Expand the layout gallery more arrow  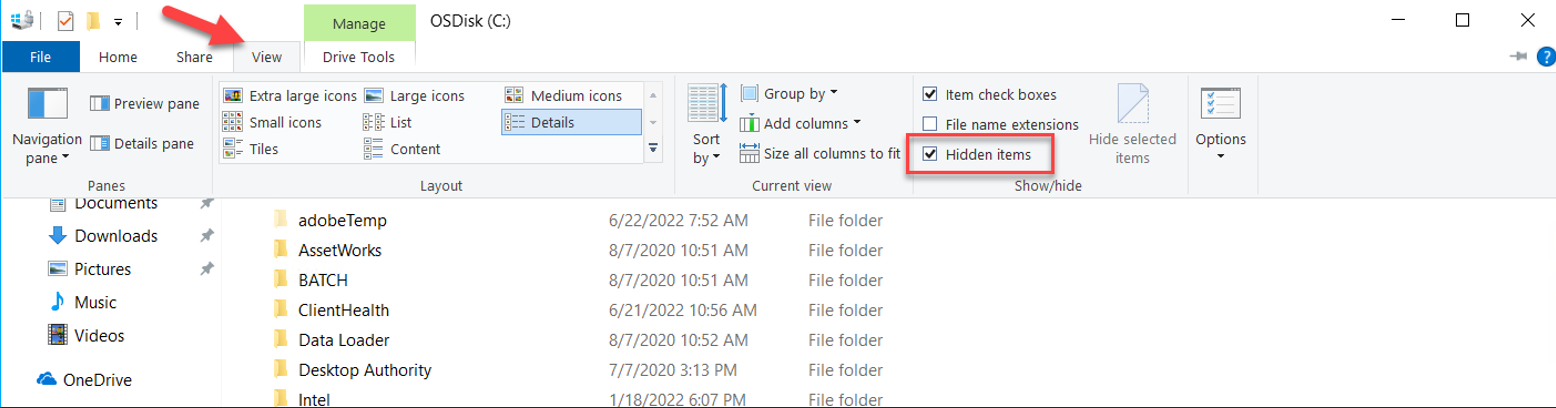654,148
